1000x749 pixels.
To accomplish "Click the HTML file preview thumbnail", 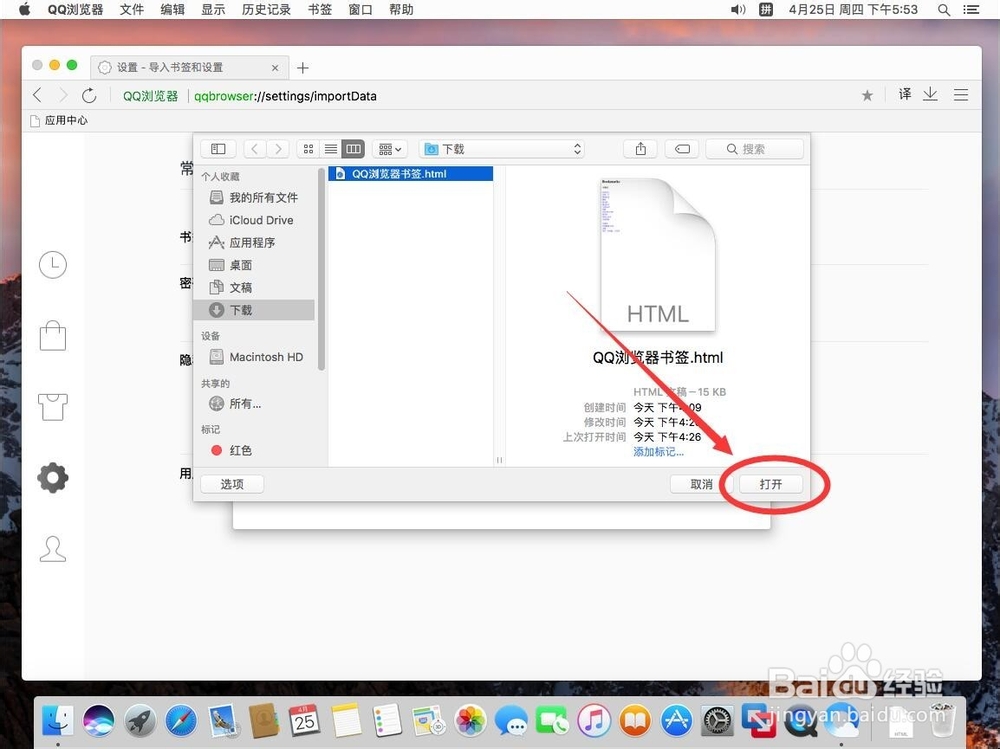I will [x=658, y=255].
